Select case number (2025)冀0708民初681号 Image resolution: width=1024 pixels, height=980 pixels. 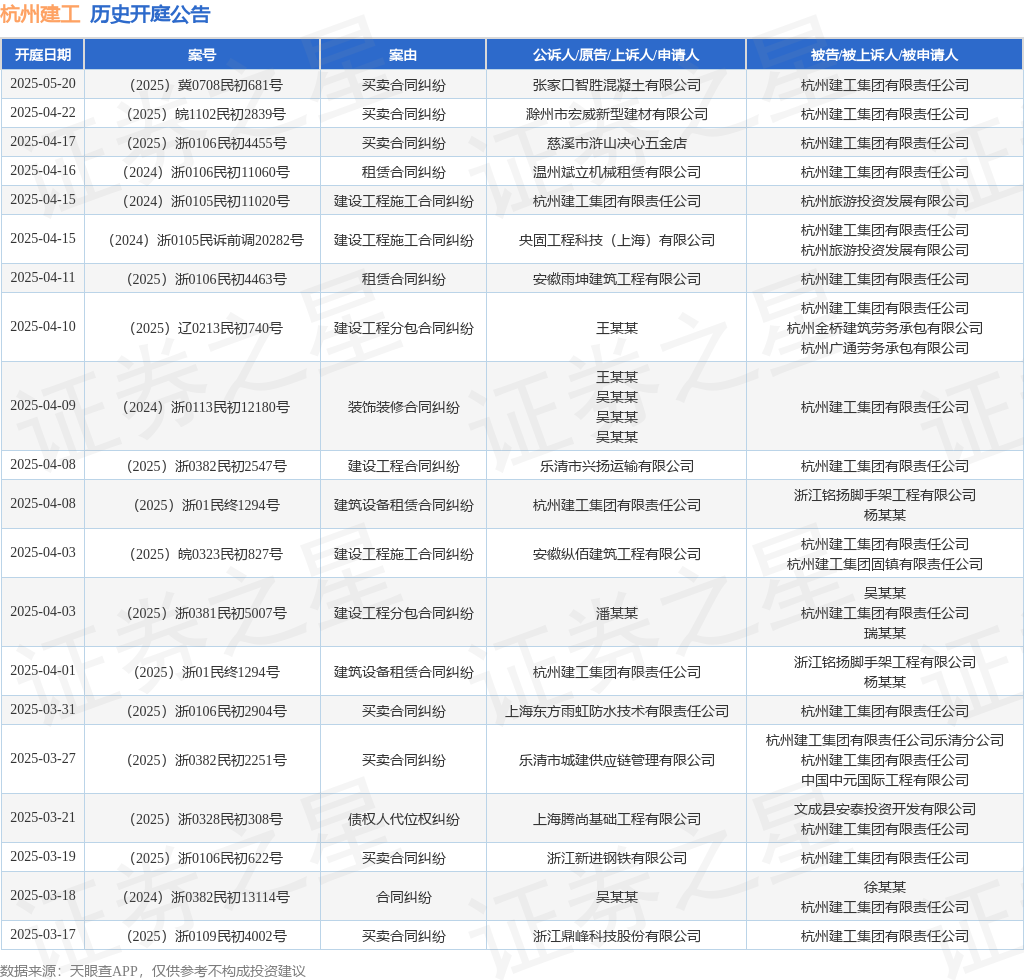tap(202, 85)
